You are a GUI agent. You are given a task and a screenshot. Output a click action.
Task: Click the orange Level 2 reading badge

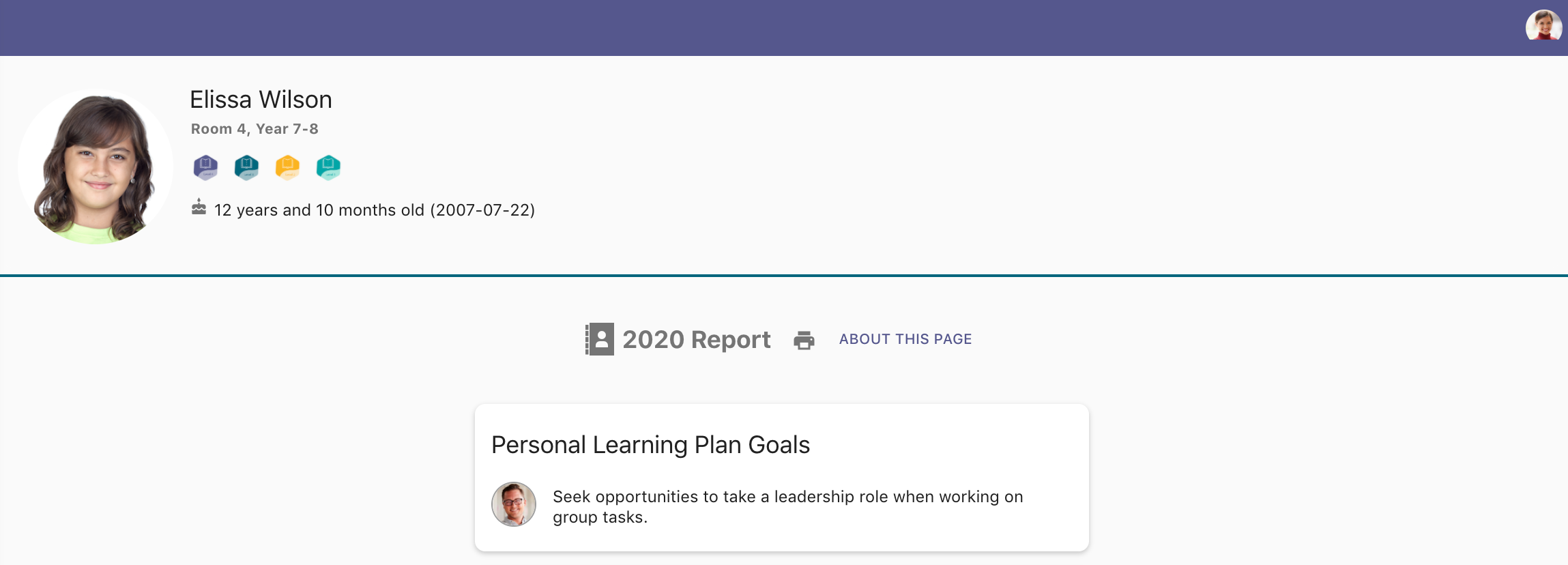[287, 166]
